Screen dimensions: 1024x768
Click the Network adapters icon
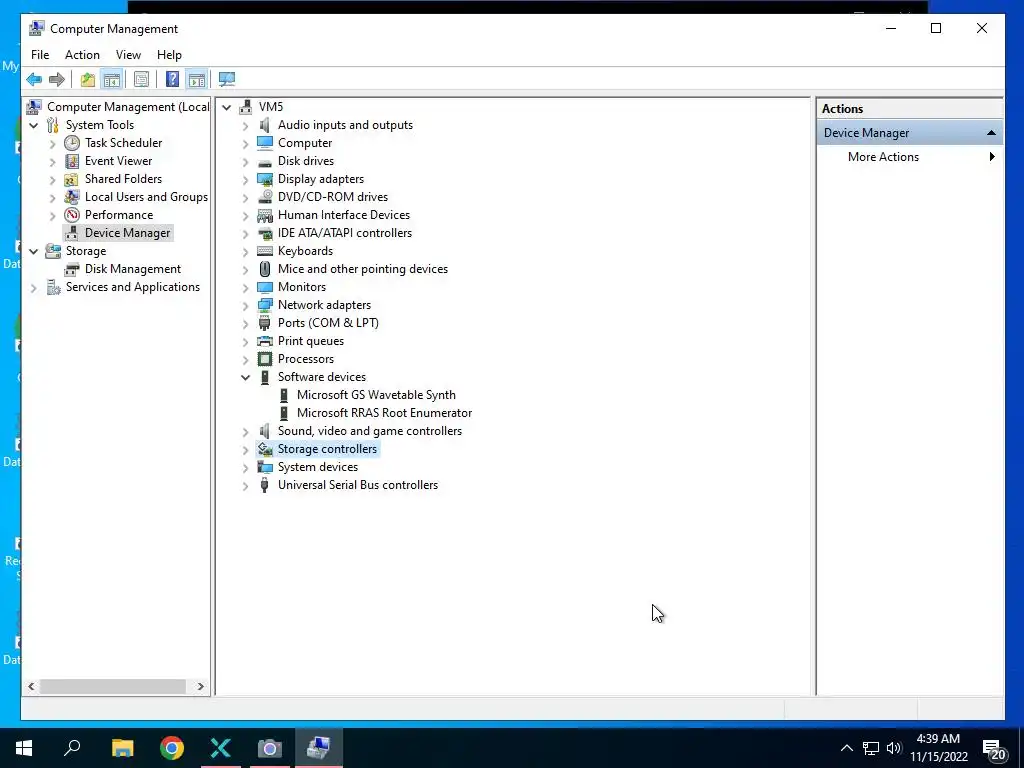tap(264, 305)
